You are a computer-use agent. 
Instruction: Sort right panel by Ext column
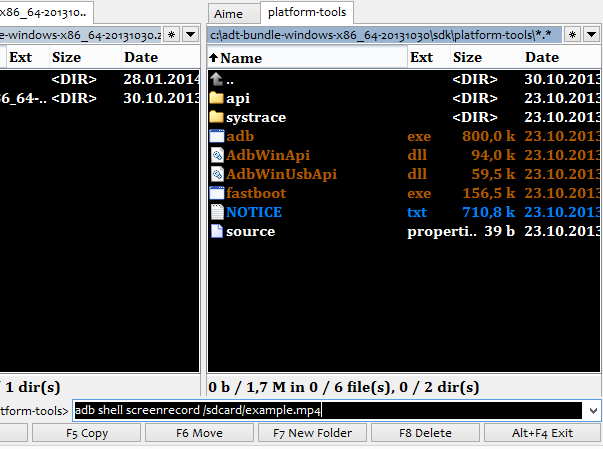(x=428, y=58)
